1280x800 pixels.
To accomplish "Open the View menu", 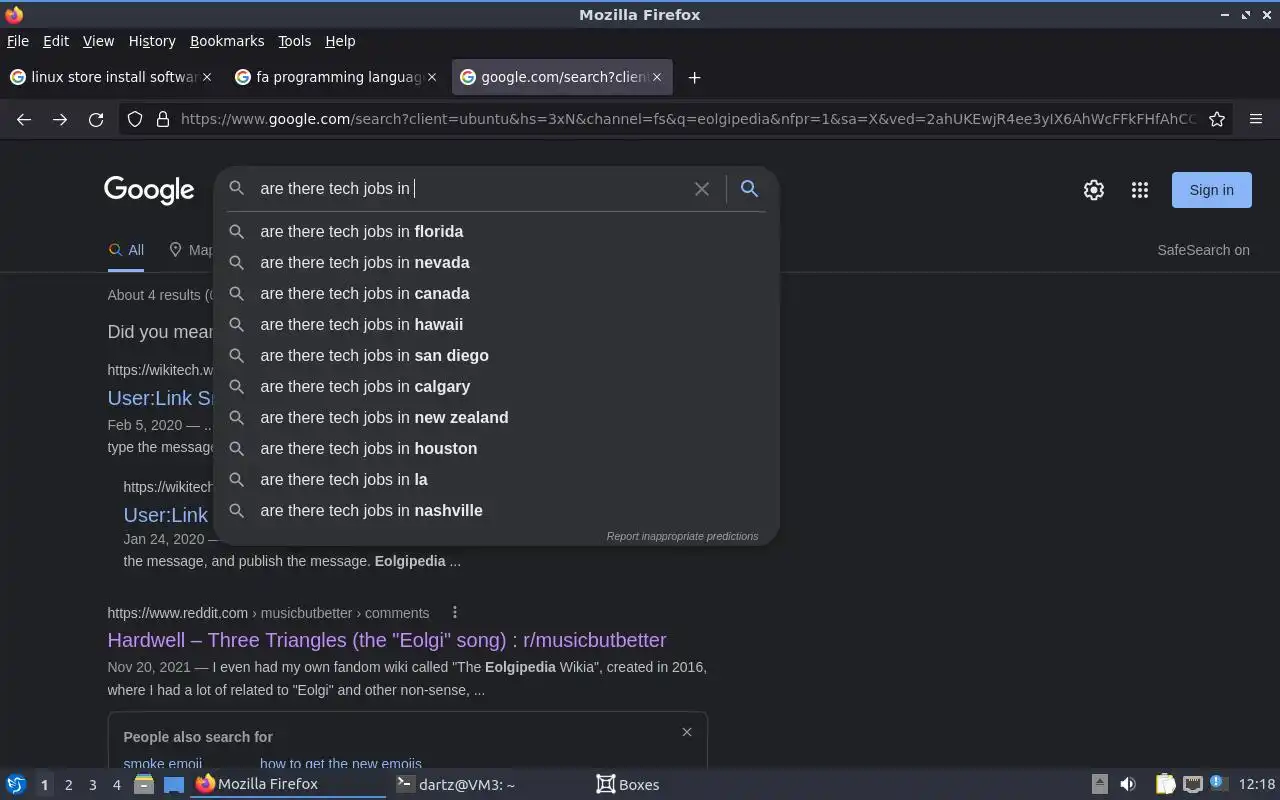I will 98,41.
